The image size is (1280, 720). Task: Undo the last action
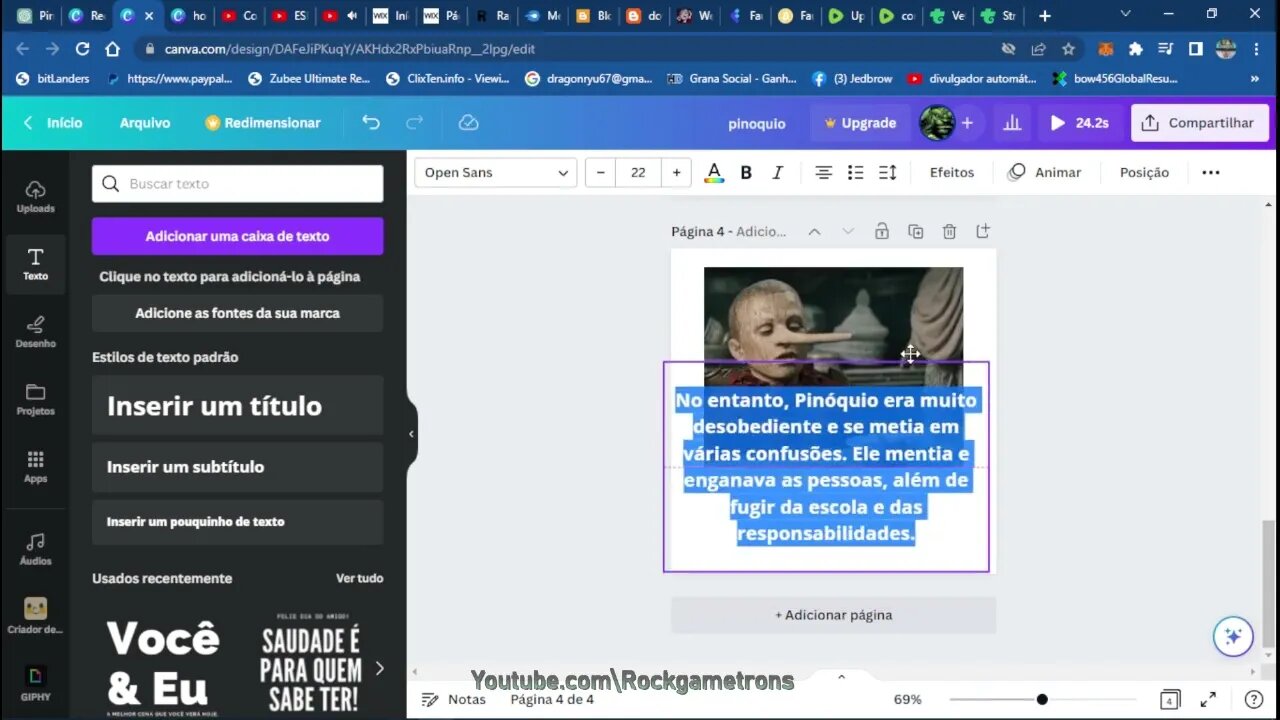pyautogui.click(x=371, y=123)
